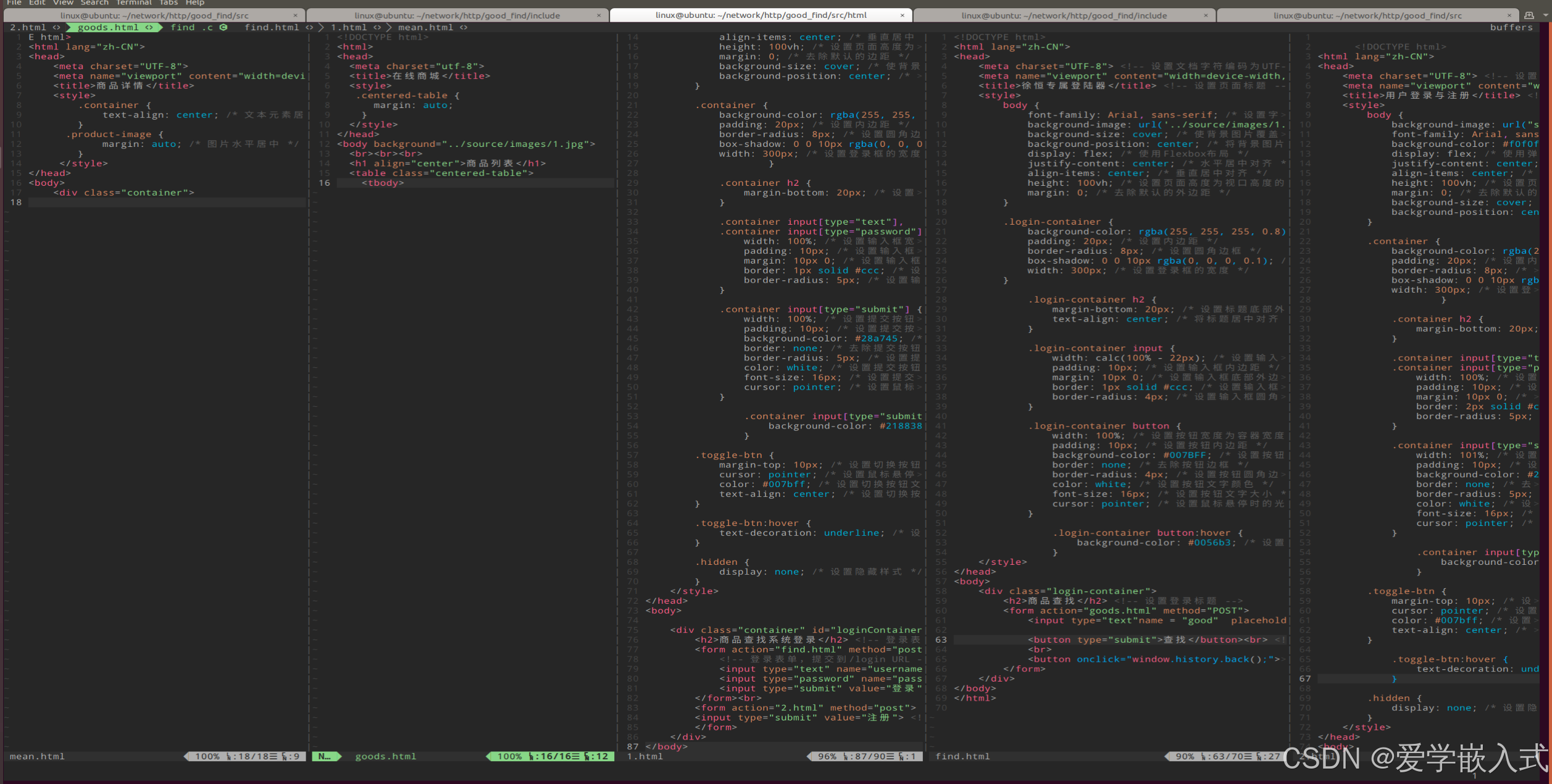Open the Help menu
Image resolution: width=1552 pixels, height=784 pixels.
pos(195,3)
